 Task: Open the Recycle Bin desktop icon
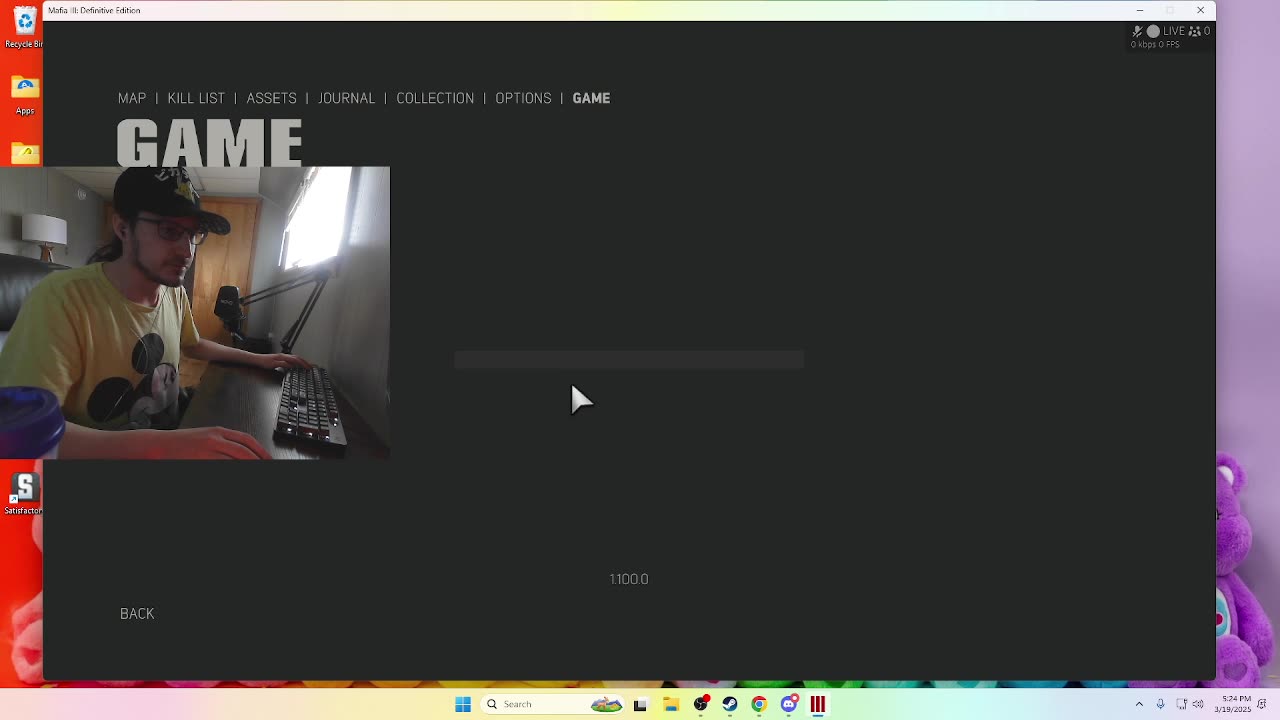(24, 28)
